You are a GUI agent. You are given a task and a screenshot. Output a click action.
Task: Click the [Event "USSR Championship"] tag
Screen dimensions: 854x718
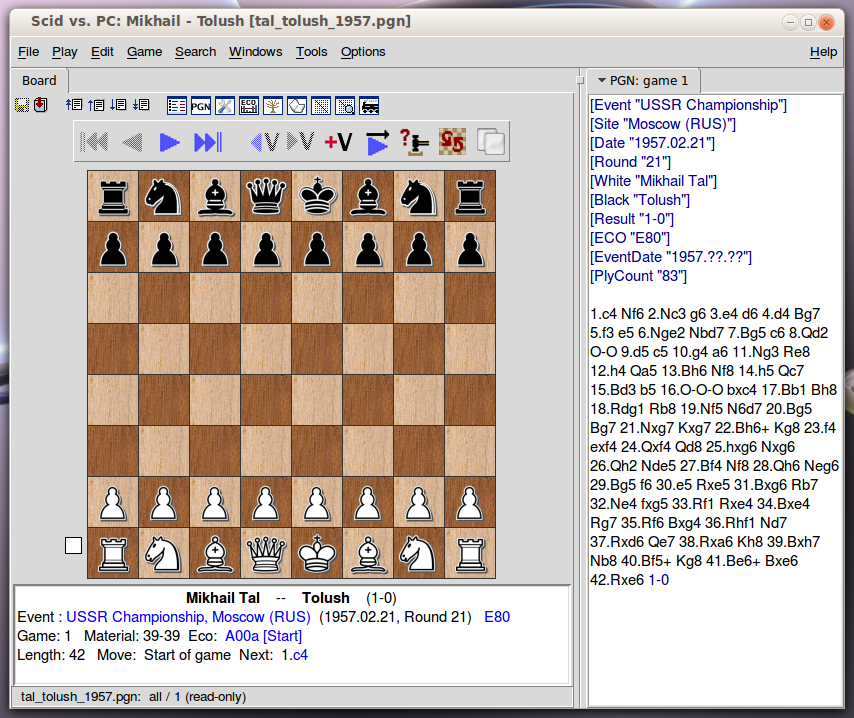click(x=688, y=105)
